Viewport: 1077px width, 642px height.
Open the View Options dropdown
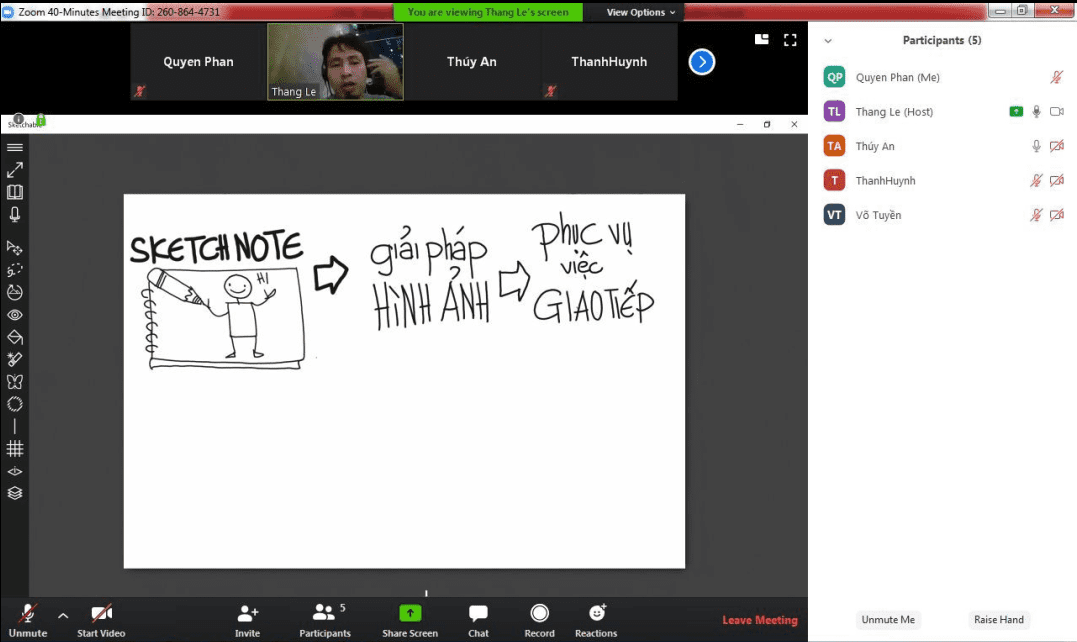coord(641,12)
